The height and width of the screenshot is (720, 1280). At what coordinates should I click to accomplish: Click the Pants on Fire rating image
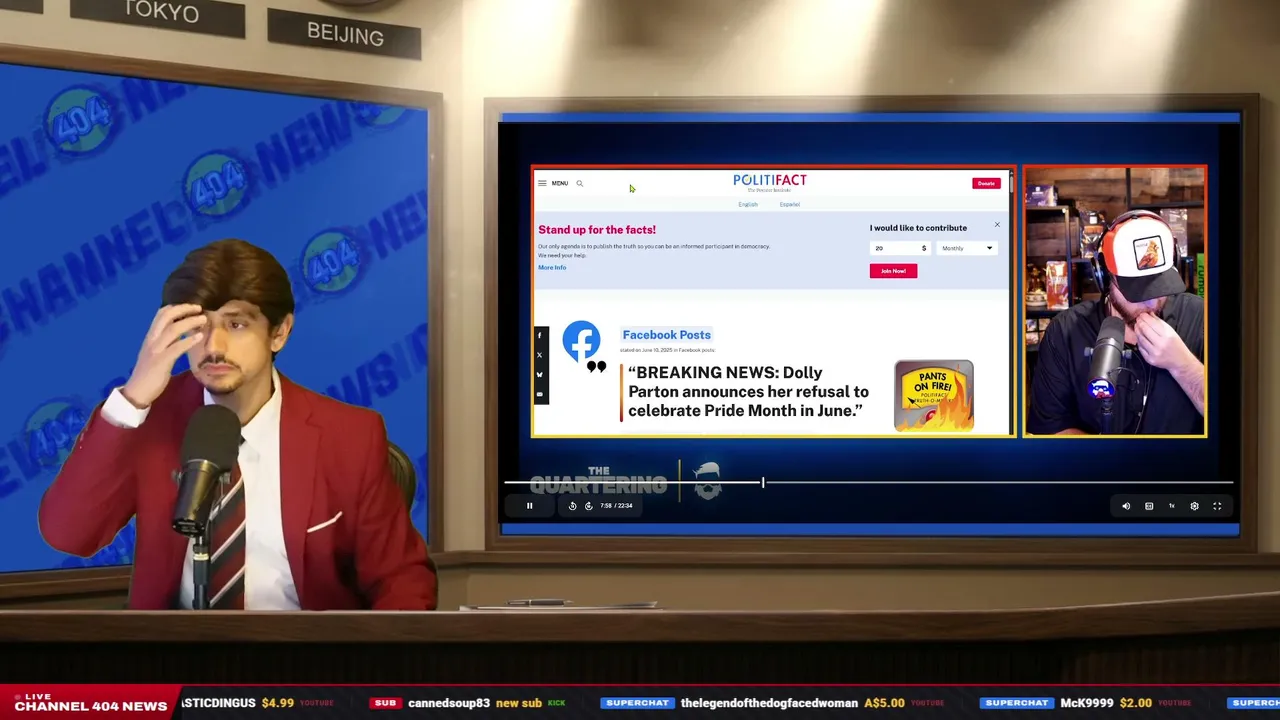(934, 396)
